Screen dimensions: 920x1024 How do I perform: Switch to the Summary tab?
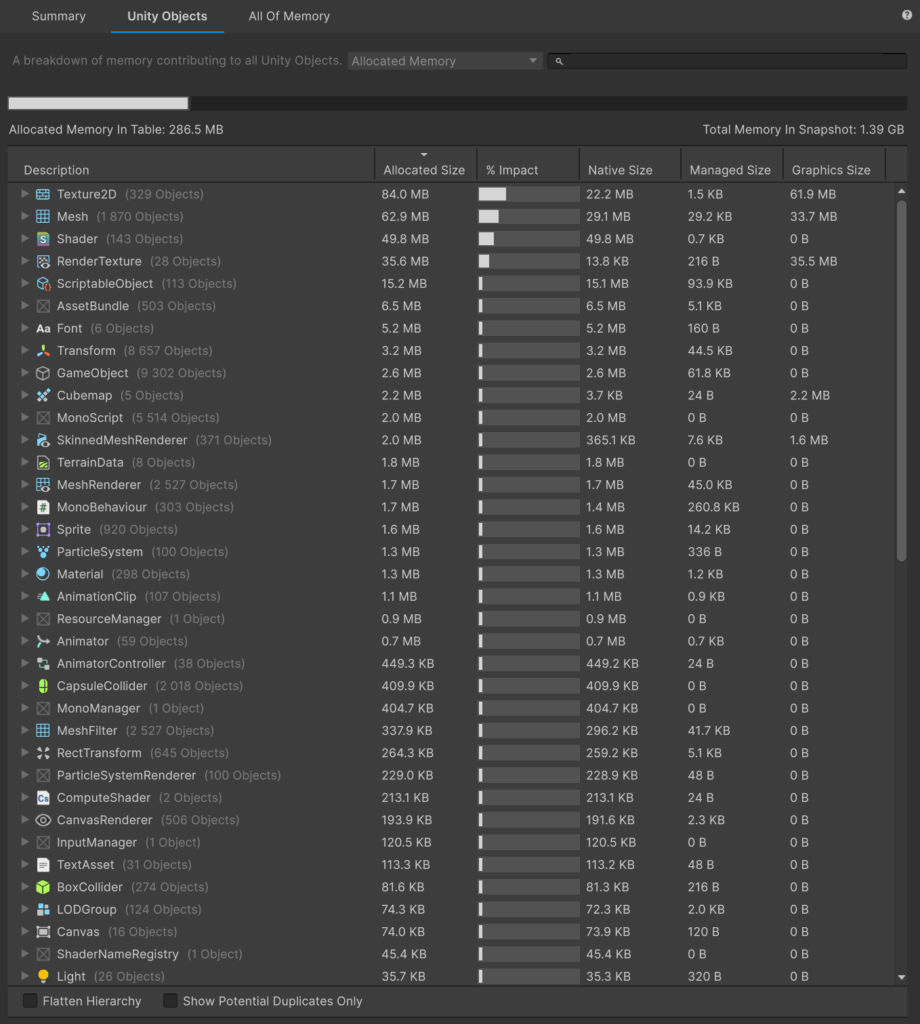click(59, 16)
